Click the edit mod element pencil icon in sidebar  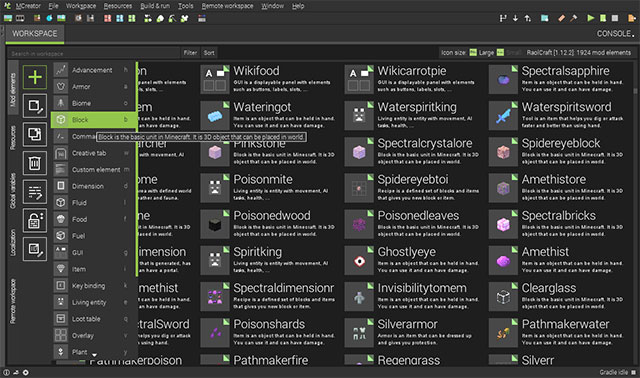tap(35, 106)
